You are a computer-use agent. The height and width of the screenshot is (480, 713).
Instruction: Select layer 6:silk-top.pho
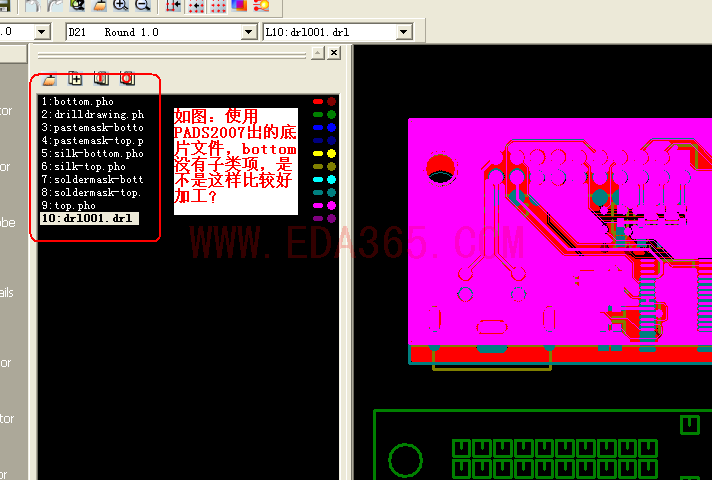83,166
